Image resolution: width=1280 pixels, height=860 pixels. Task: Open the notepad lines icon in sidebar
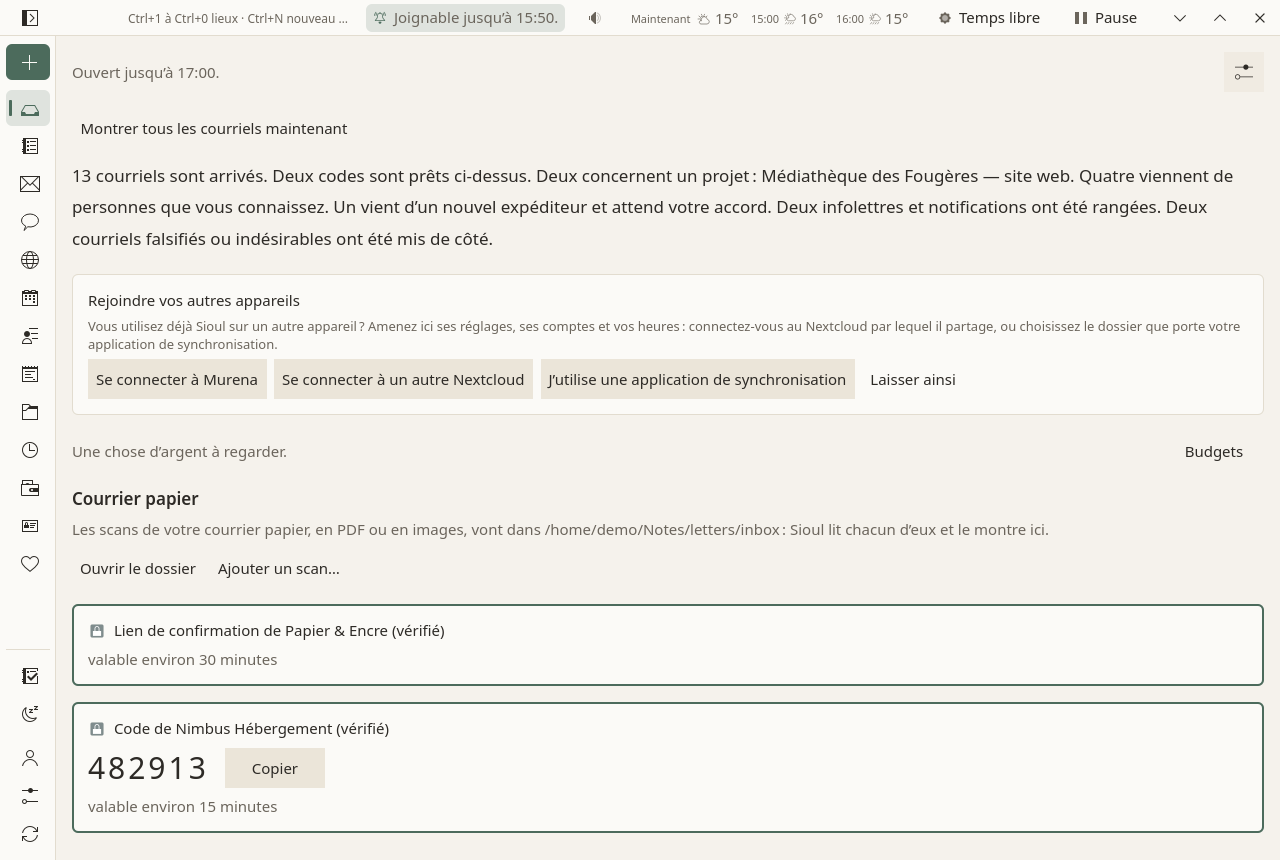(30, 374)
